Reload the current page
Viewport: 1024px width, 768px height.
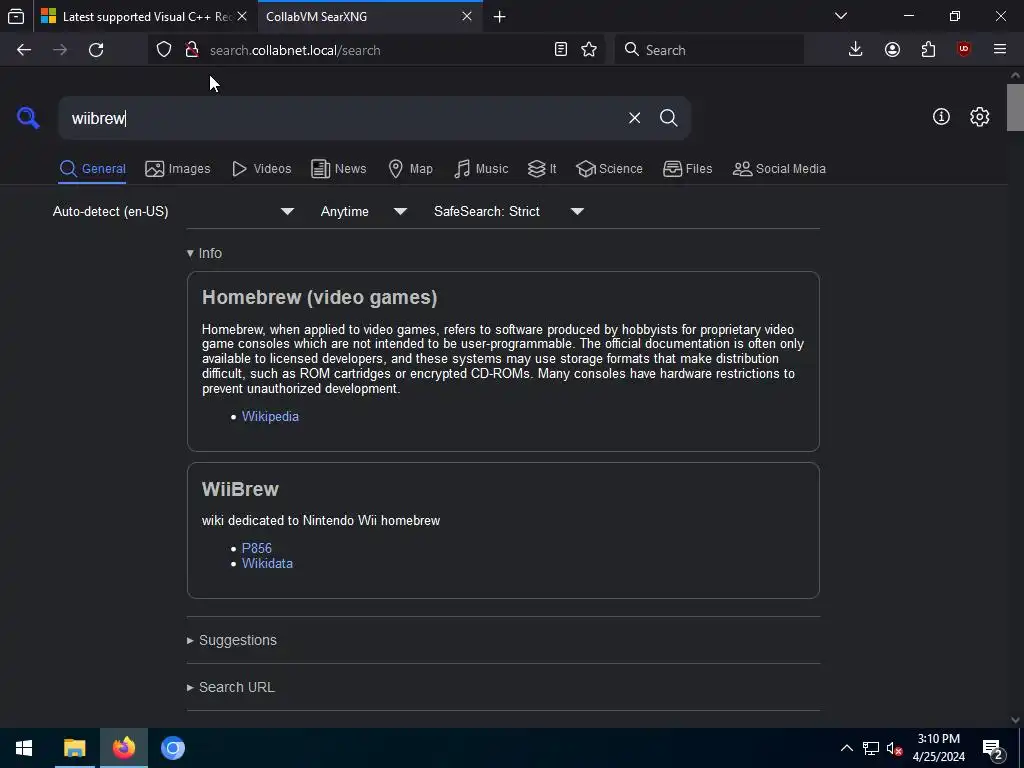pyautogui.click(x=96, y=50)
